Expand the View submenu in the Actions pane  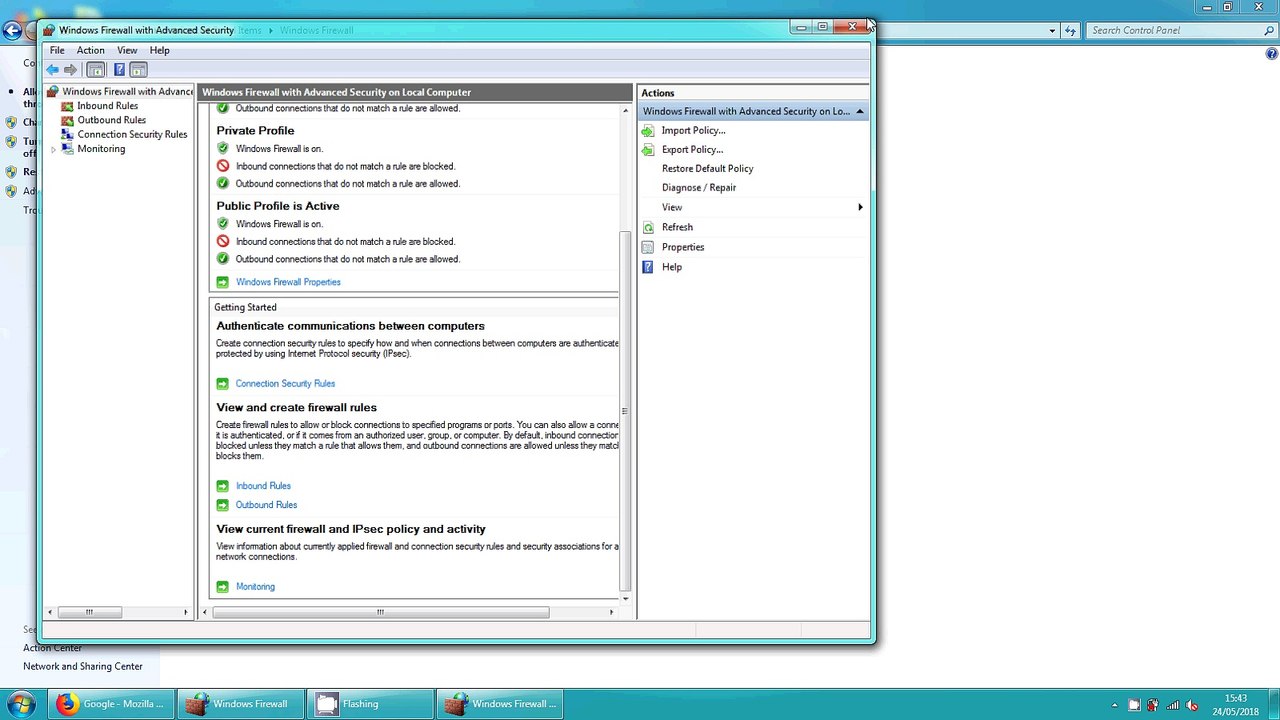click(753, 208)
